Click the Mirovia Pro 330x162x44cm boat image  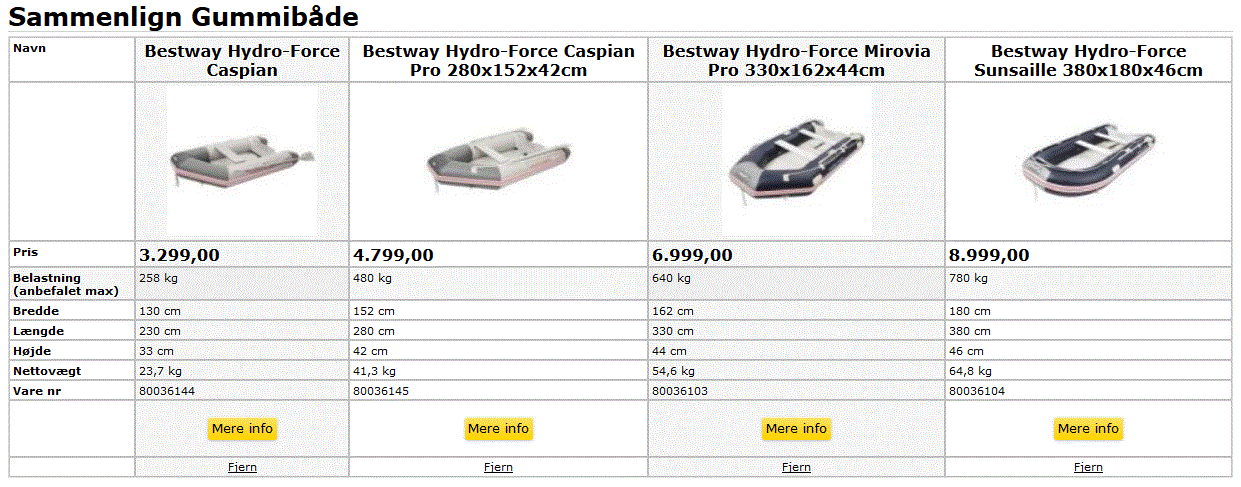(x=796, y=160)
